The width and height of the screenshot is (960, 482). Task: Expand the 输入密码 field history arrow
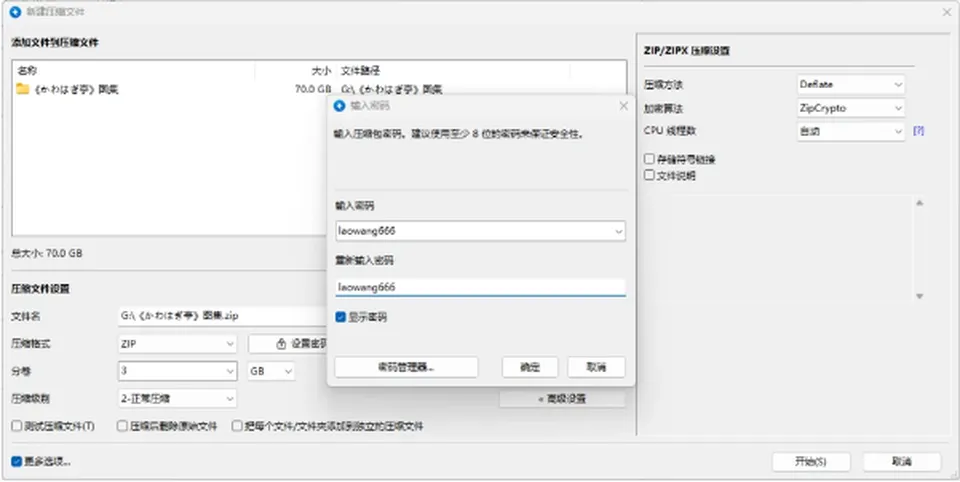tap(618, 232)
